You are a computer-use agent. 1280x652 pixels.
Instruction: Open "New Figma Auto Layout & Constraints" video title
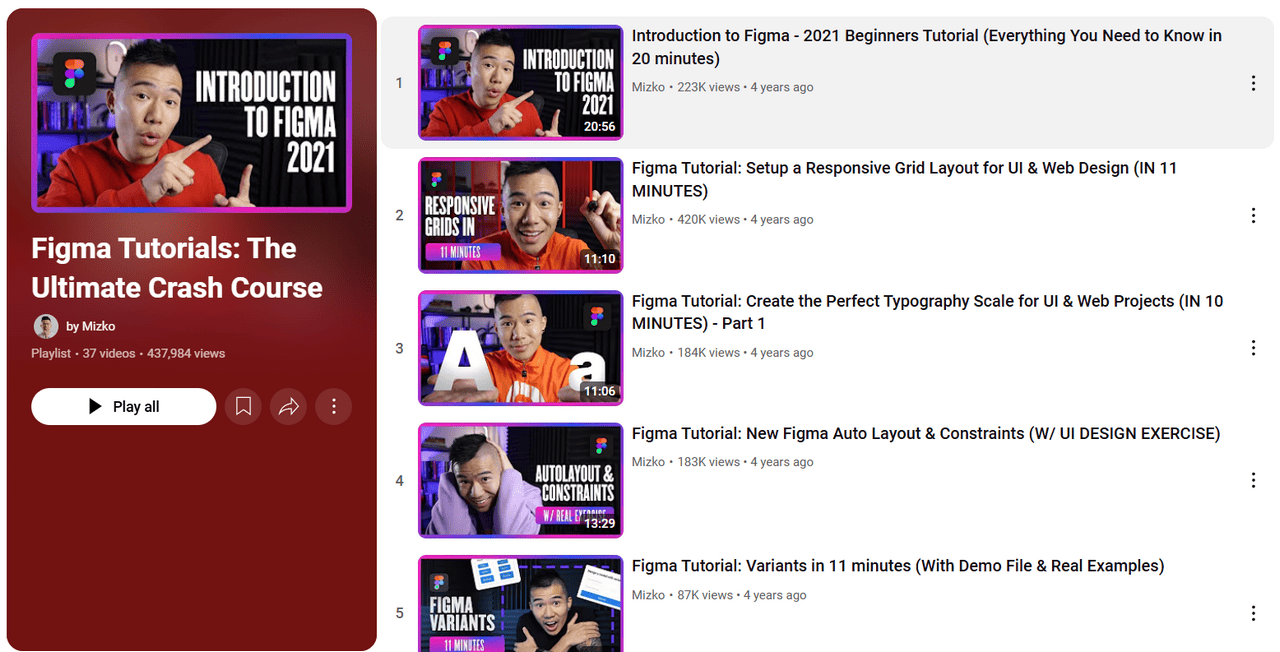(x=926, y=434)
